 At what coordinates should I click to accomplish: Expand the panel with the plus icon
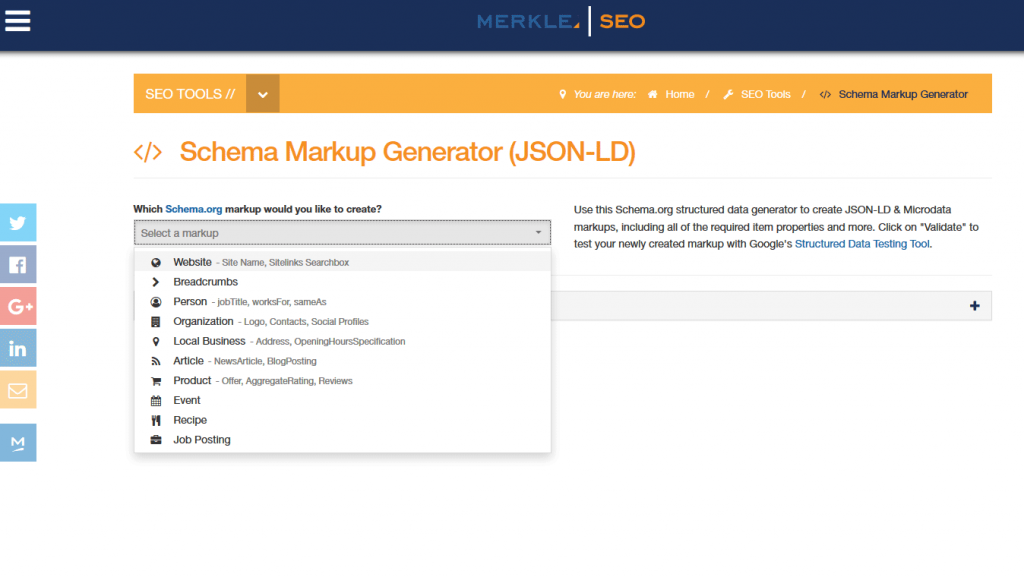pyautogui.click(x=974, y=305)
